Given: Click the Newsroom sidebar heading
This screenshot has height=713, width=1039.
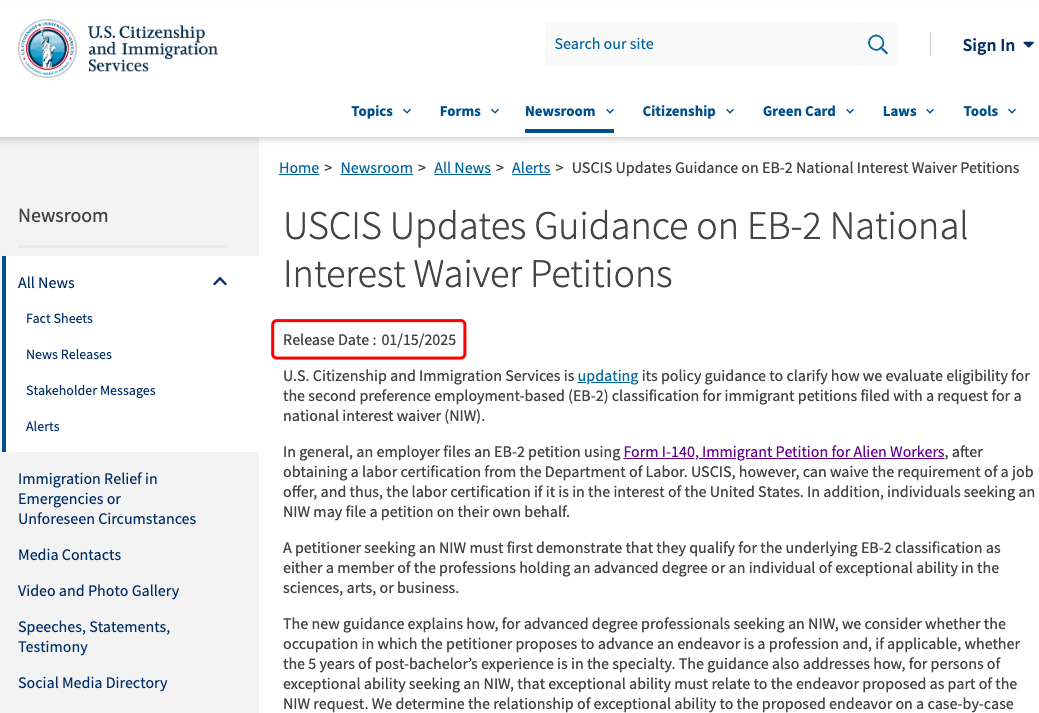Looking at the screenshot, I should pos(63,215).
